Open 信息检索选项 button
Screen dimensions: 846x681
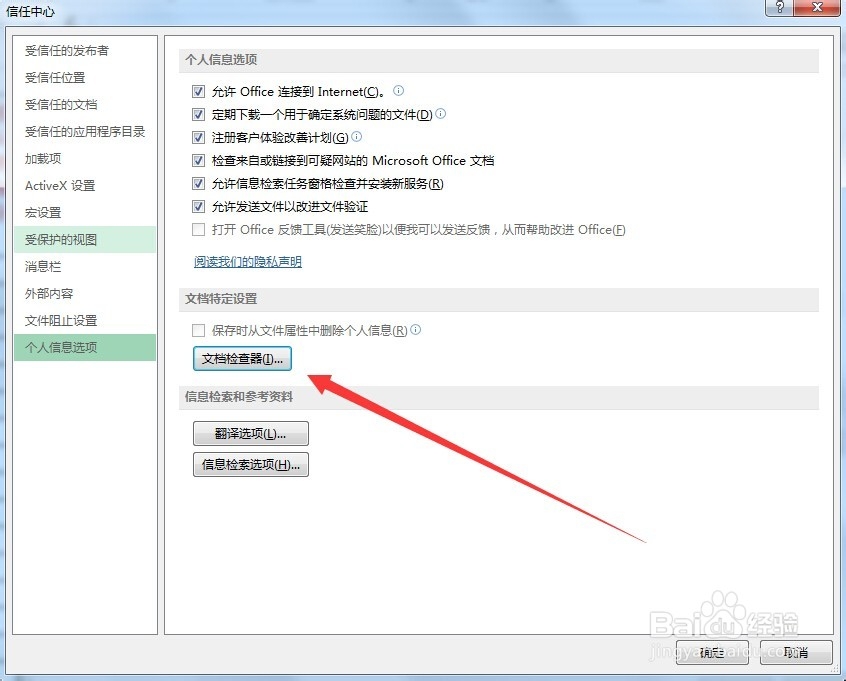tap(251, 465)
